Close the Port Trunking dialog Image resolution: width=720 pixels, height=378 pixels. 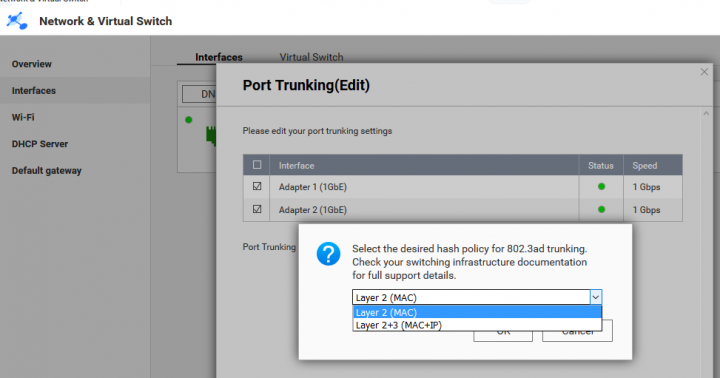click(704, 72)
